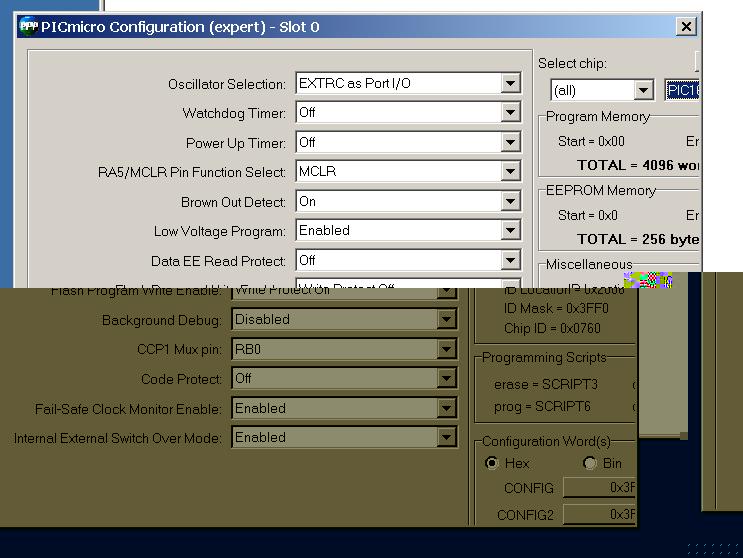Click the 'Enabled' Low Voltage Program value
The height and width of the screenshot is (558, 743).
tap(324, 231)
